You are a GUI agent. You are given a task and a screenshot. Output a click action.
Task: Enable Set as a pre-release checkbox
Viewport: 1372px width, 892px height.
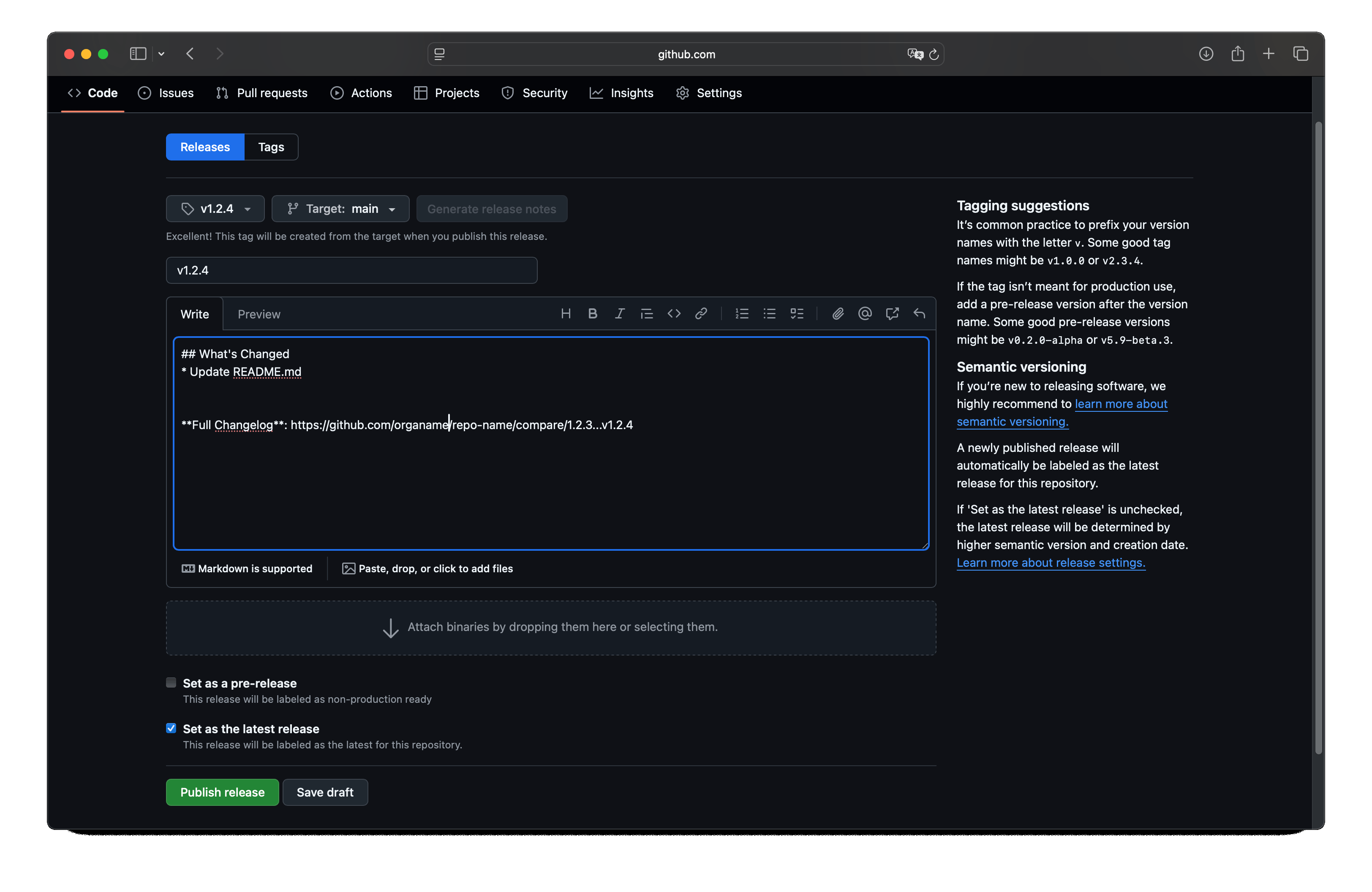click(171, 683)
